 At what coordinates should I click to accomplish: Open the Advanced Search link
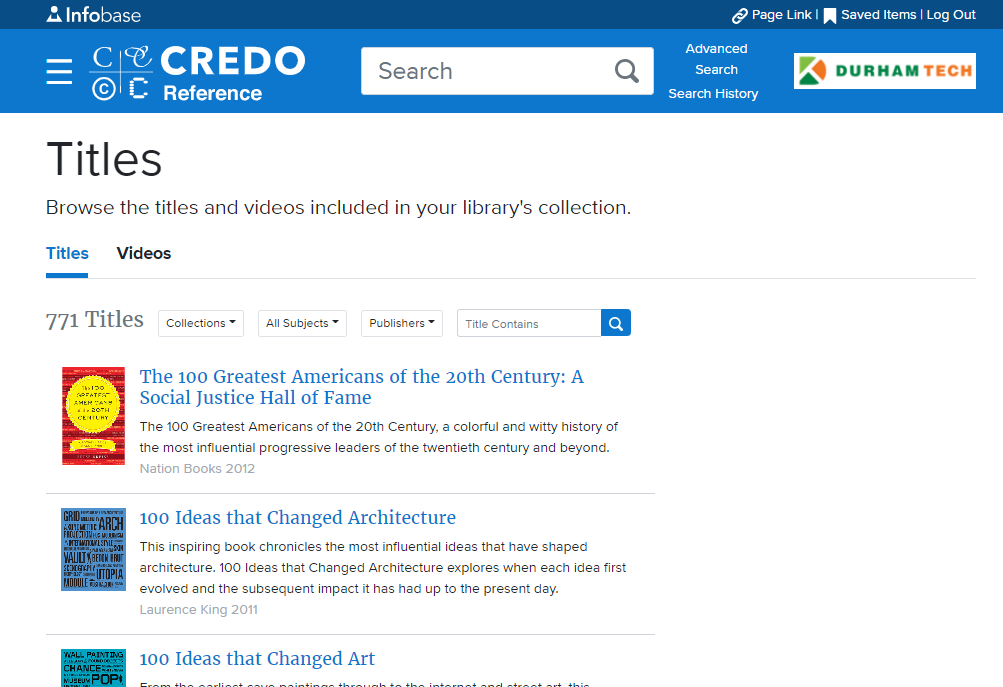point(716,59)
